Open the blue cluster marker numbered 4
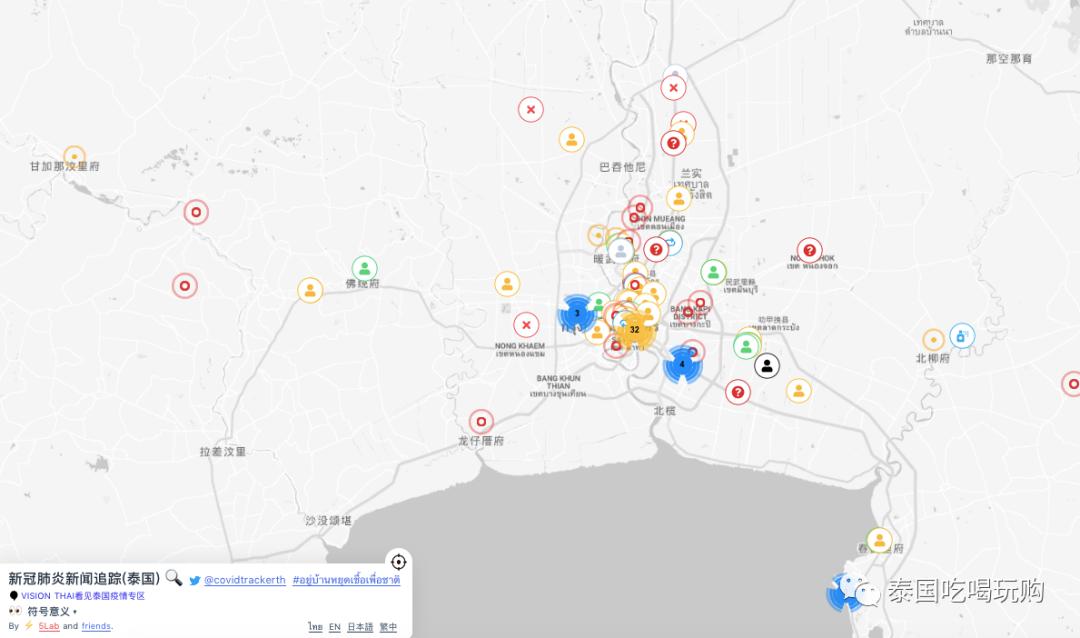This screenshot has height=638, width=1080. pyautogui.click(x=682, y=364)
